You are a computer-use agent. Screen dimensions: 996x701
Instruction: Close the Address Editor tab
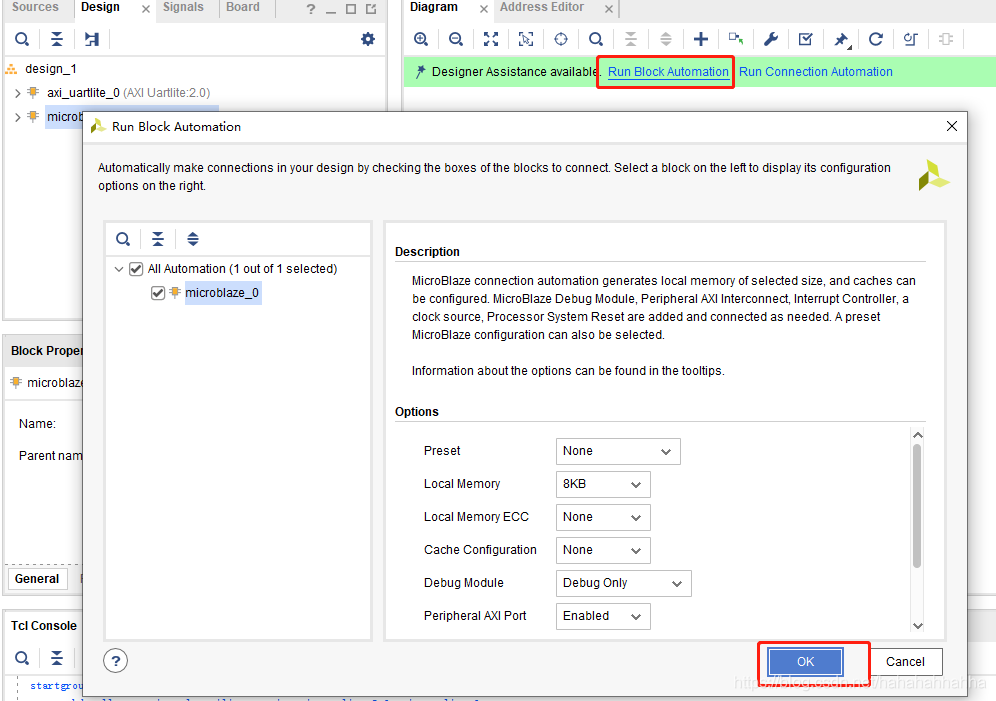pyautogui.click(x=609, y=9)
